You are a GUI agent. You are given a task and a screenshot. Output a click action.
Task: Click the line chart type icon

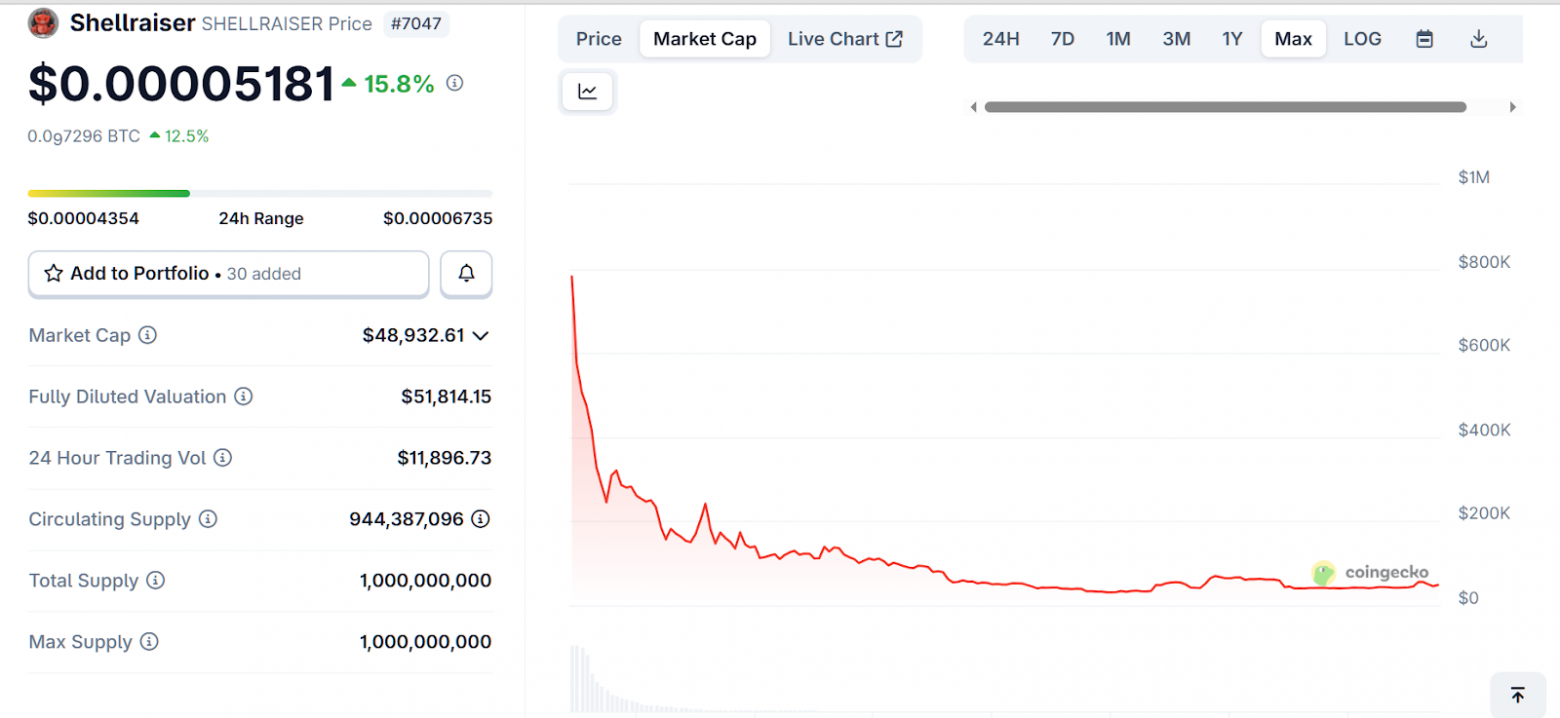coord(588,92)
